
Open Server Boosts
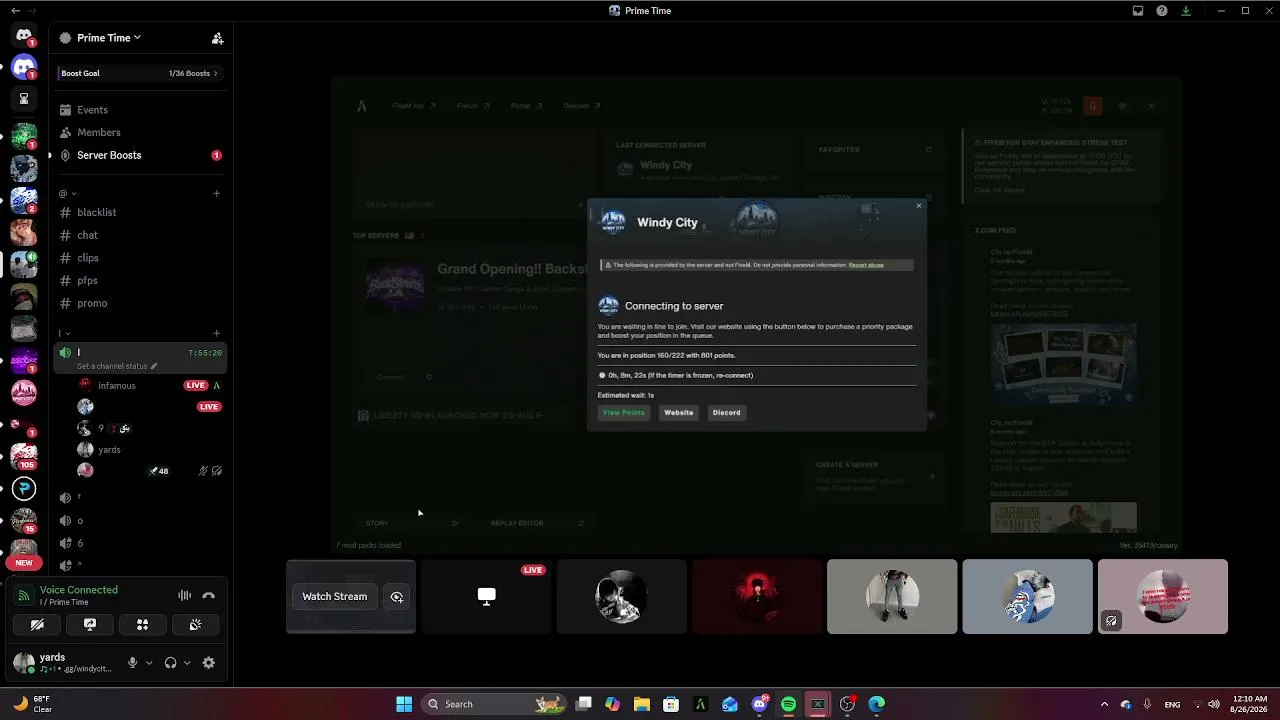click(140, 155)
